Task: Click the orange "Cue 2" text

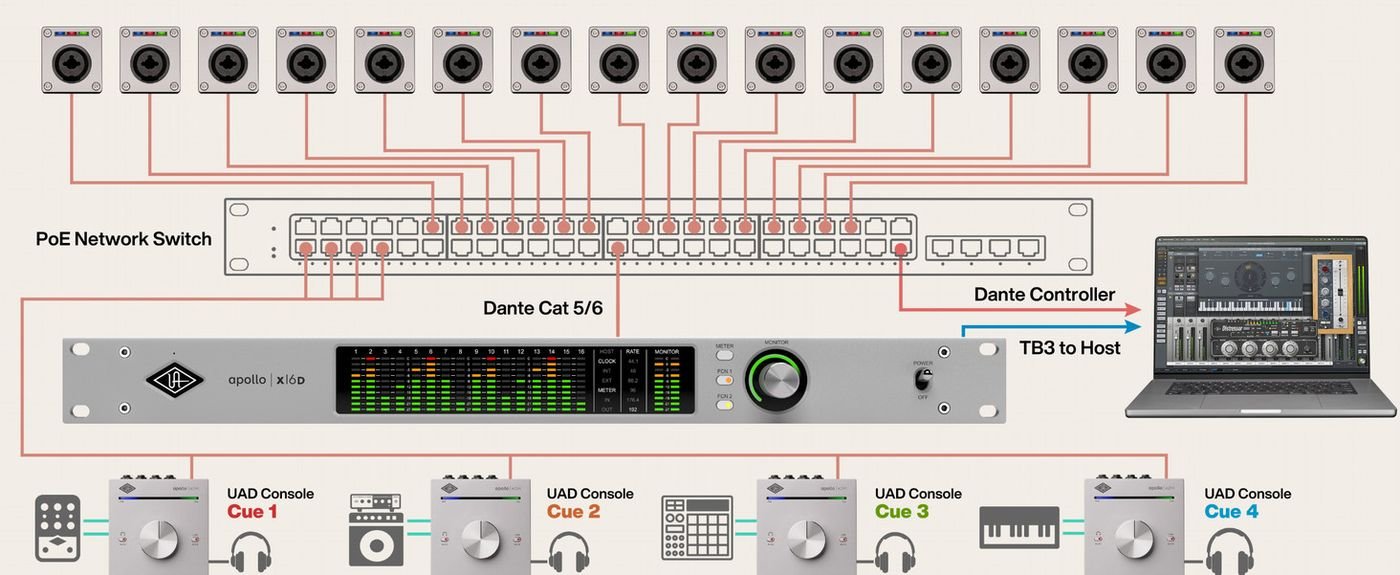Action: pyautogui.click(x=573, y=512)
